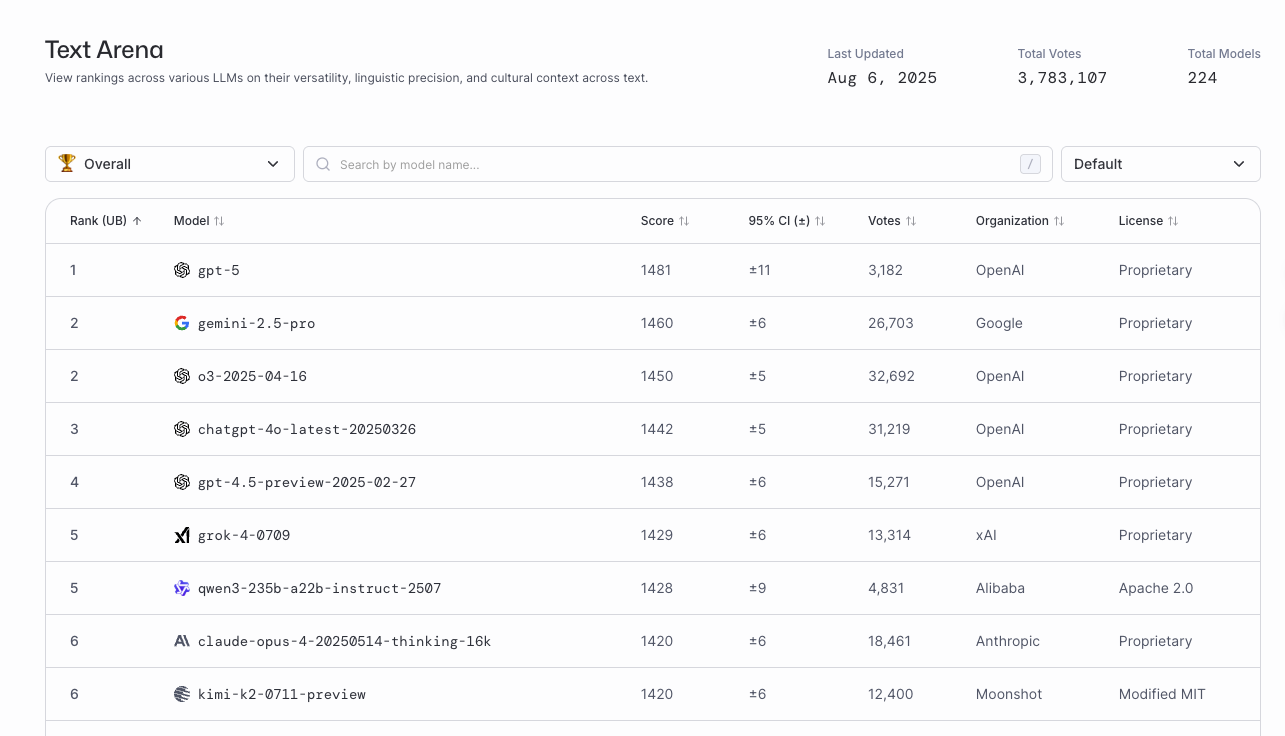Click the Alibaba organization cell

click(1000, 588)
